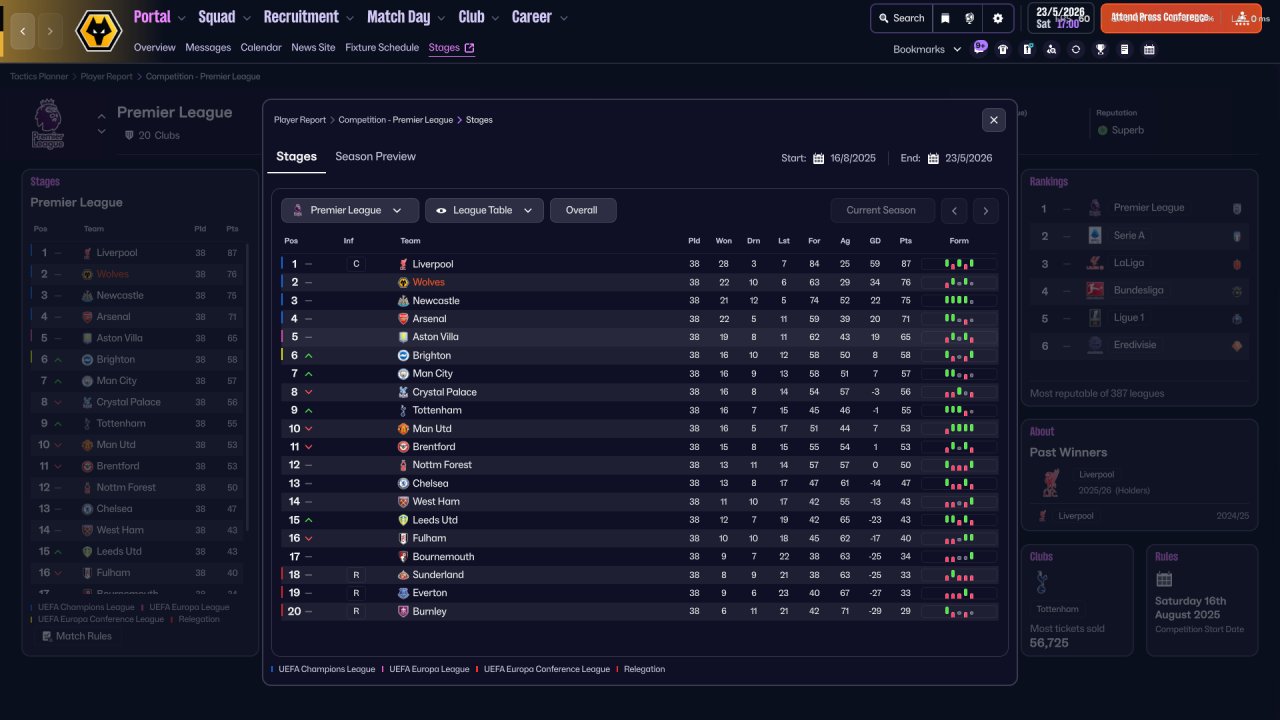Select the Stages tab in the dialog
Viewport: 1280px width, 720px height.
coord(297,157)
